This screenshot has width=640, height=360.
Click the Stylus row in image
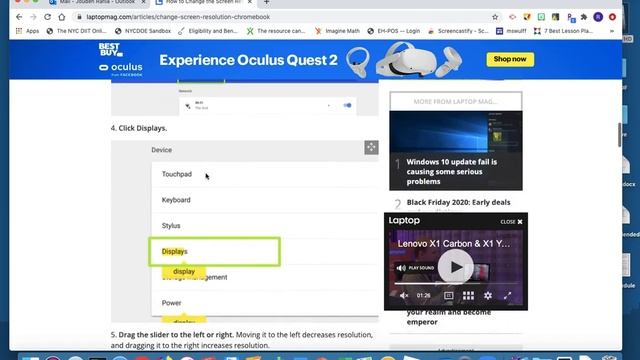(264, 226)
